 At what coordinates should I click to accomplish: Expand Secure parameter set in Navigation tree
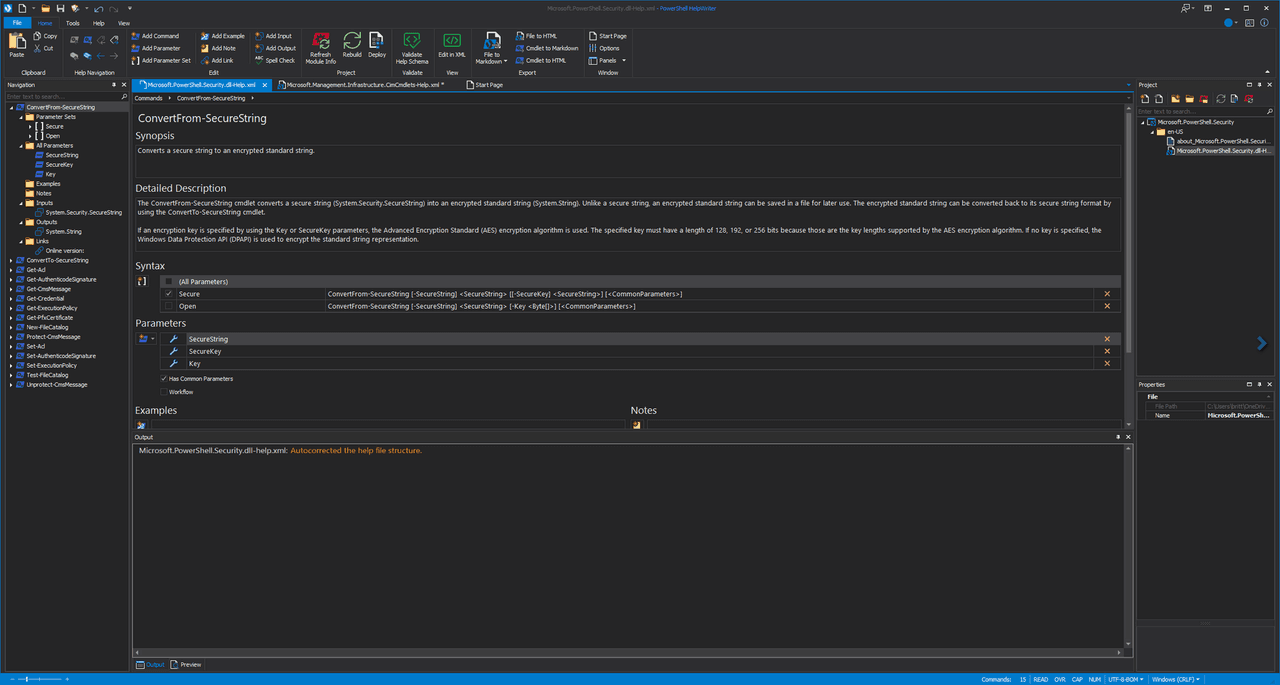pos(30,127)
